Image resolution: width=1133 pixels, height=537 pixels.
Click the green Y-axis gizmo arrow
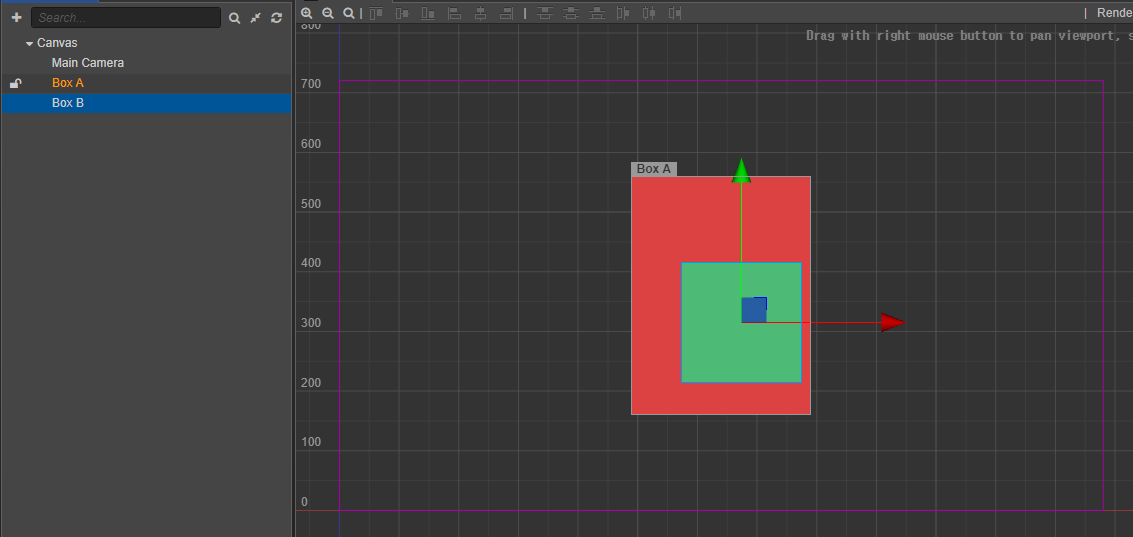coord(741,171)
